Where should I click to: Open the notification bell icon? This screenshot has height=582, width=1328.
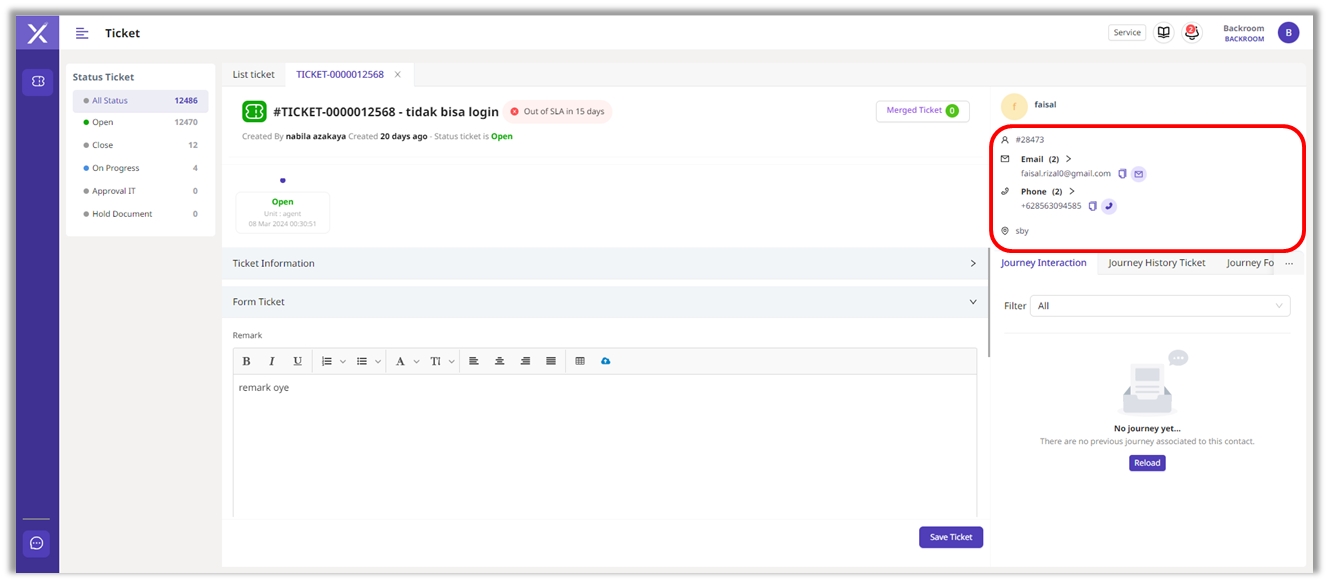tap(1191, 33)
